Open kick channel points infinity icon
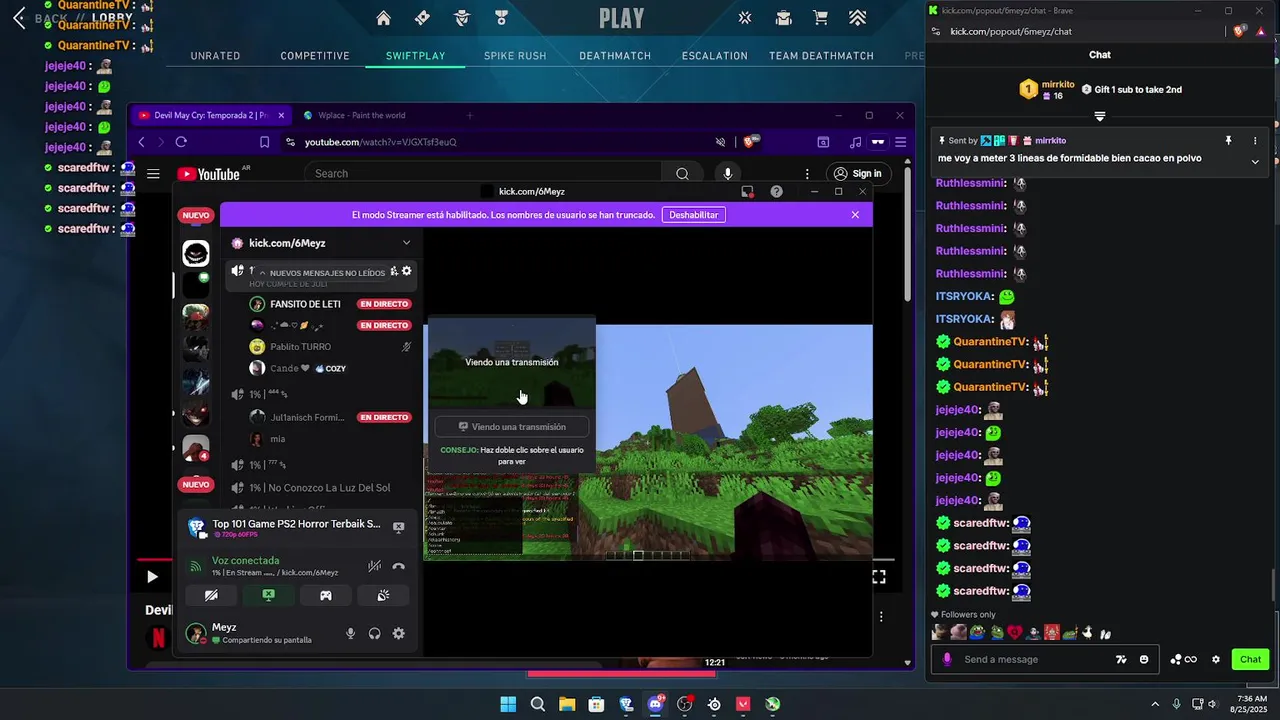The image size is (1280, 720). 1184,659
